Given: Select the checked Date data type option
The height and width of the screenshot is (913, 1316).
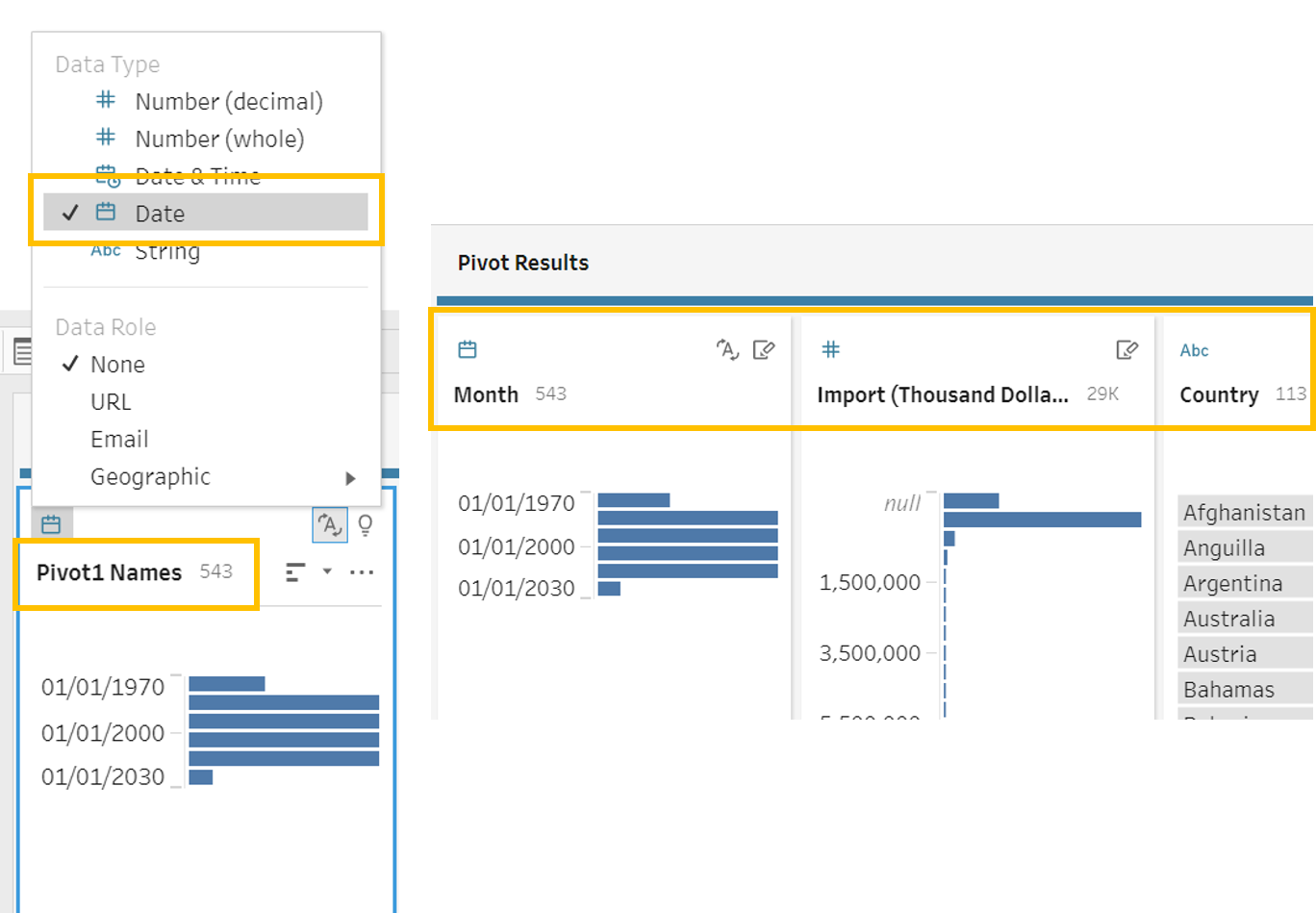Looking at the screenshot, I should tap(160, 214).
